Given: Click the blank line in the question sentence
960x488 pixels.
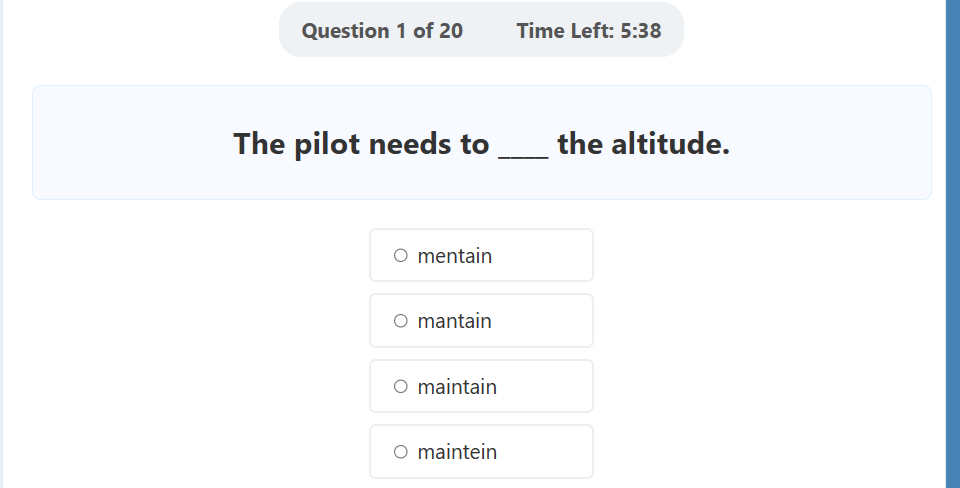Looking at the screenshot, I should pos(523,148).
